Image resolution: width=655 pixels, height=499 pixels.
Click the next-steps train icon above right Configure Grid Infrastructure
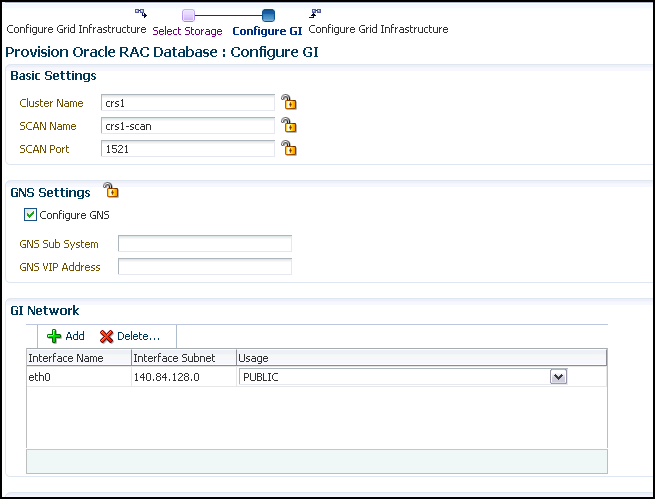(x=315, y=13)
